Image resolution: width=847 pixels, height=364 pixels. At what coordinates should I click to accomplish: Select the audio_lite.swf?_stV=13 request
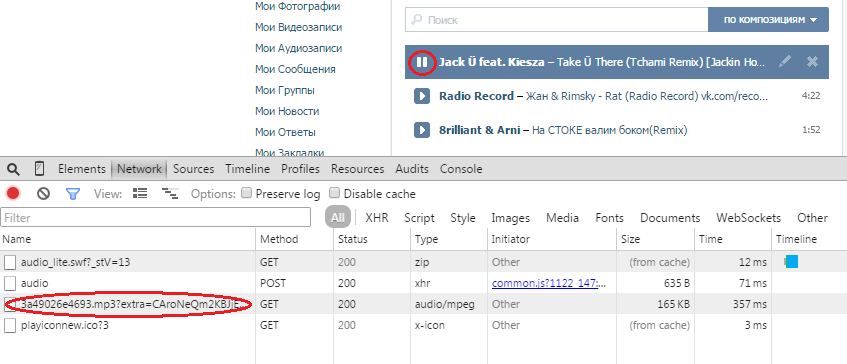(x=75, y=262)
